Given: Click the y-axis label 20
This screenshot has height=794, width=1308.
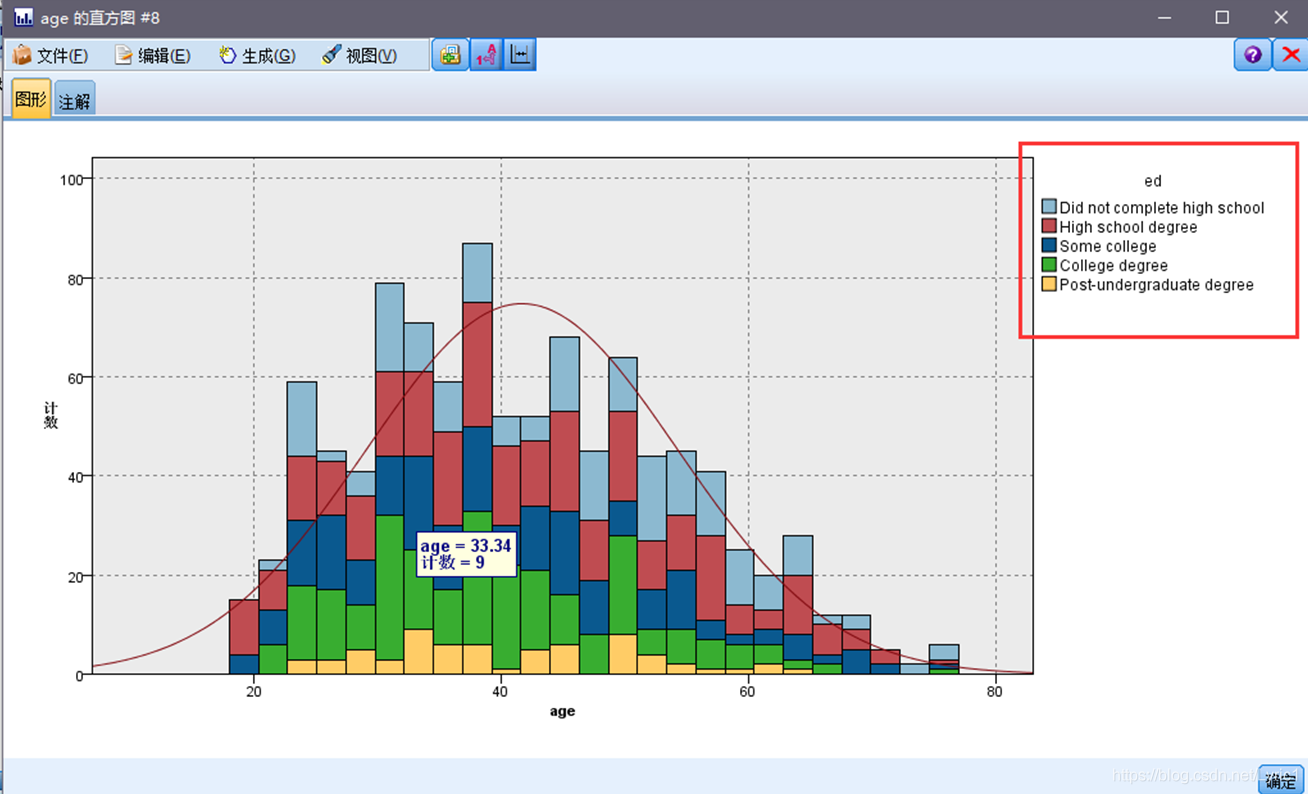Looking at the screenshot, I should (x=77, y=576).
